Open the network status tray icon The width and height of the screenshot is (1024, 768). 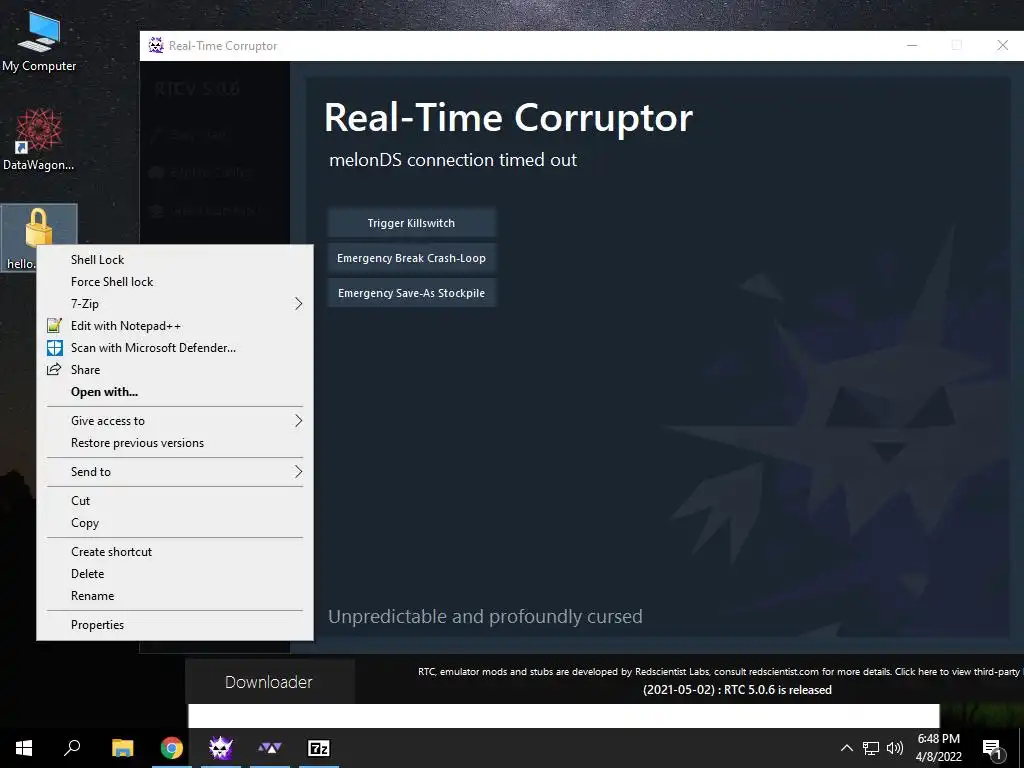871,748
